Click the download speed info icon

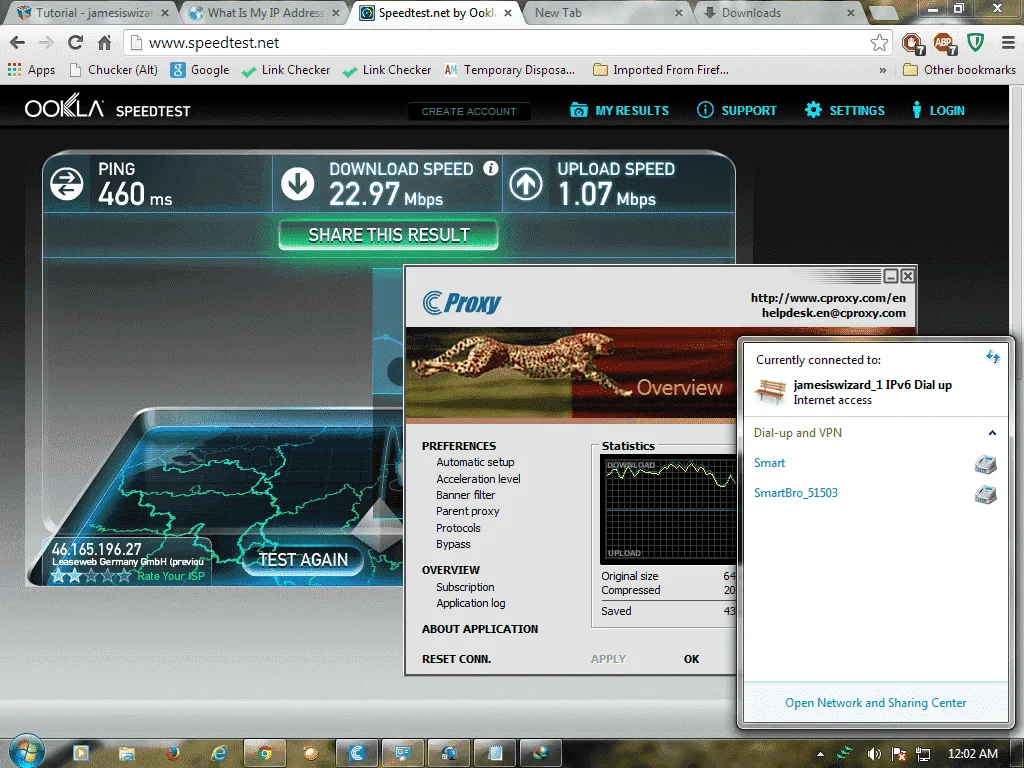pos(490,168)
